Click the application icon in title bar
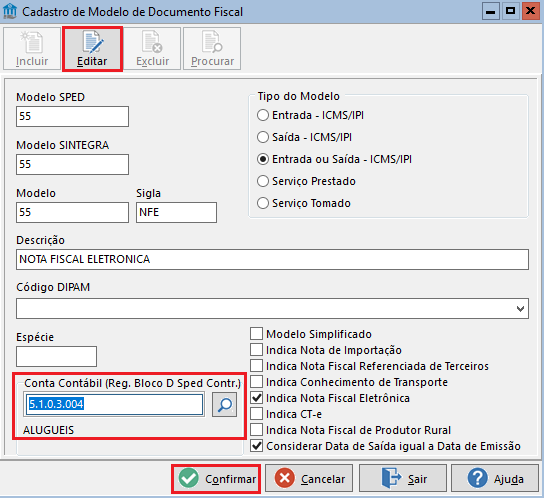 pos(10,11)
